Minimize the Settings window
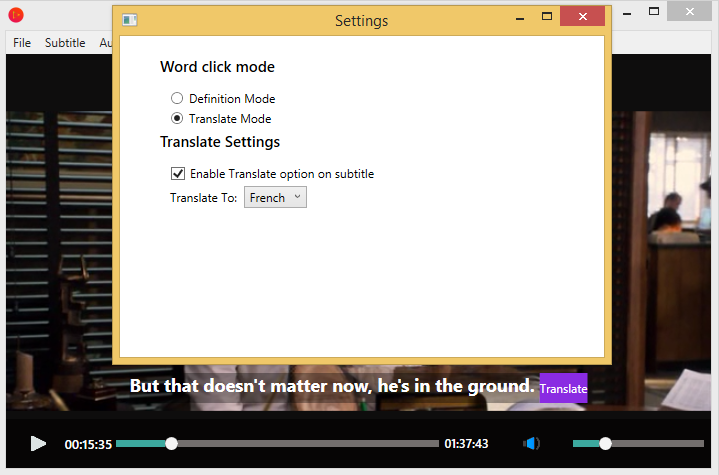 [519, 17]
